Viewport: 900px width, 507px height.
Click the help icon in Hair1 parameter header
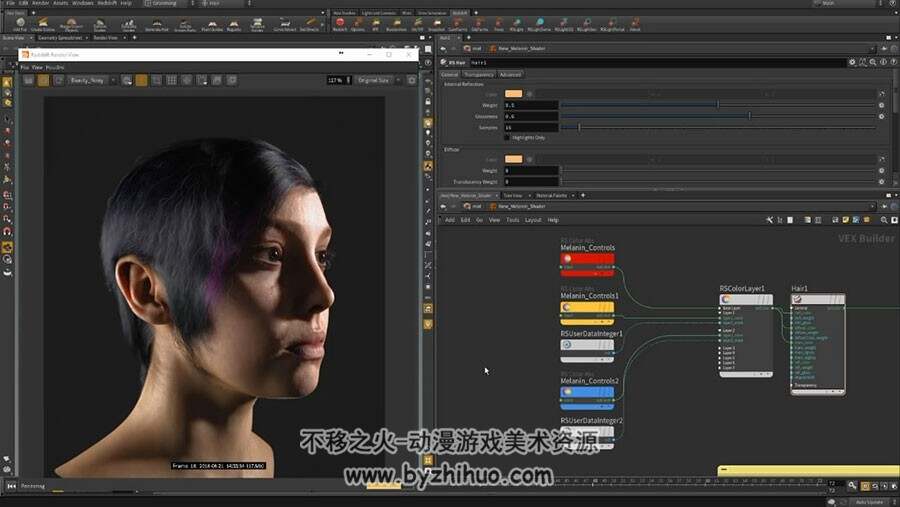tap(894, 62)
